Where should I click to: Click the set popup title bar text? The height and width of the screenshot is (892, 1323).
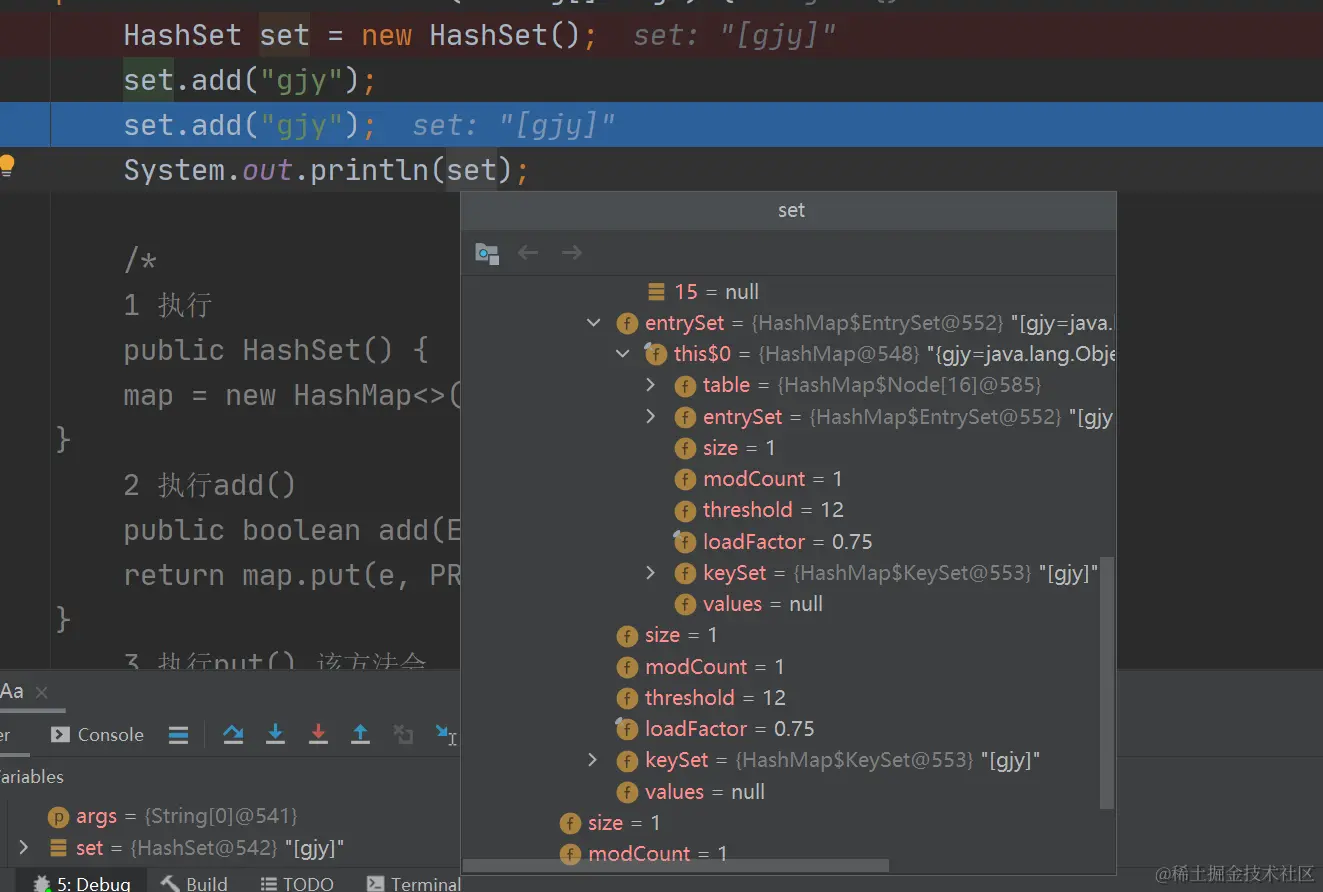(x=791, y=210)
